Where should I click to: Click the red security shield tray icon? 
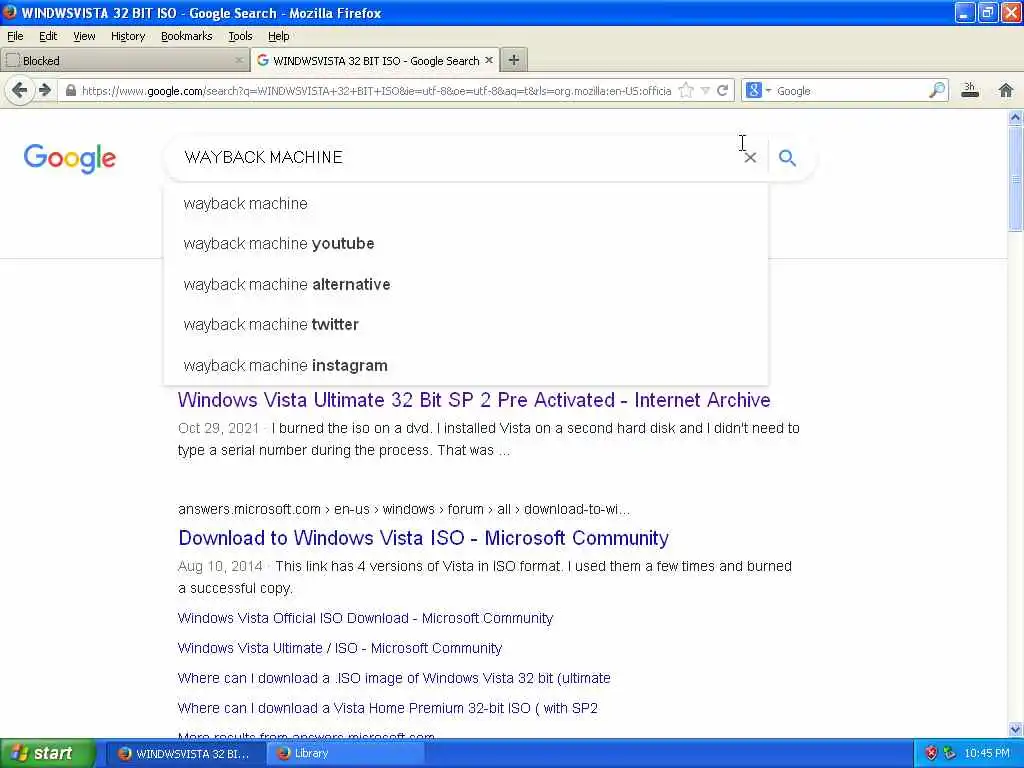coord(931,753)
